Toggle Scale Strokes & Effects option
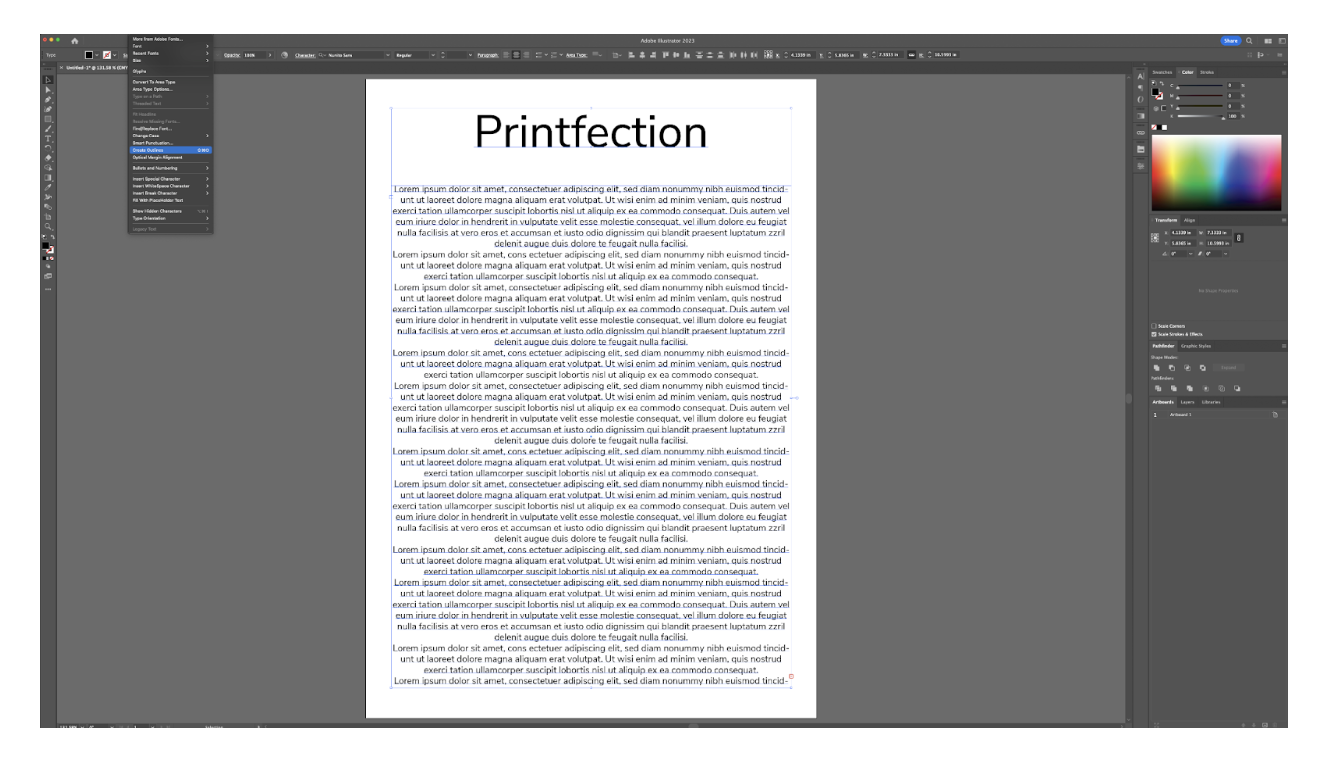The width and height of the screenshot is (1336, 768). pos(1154,334)
